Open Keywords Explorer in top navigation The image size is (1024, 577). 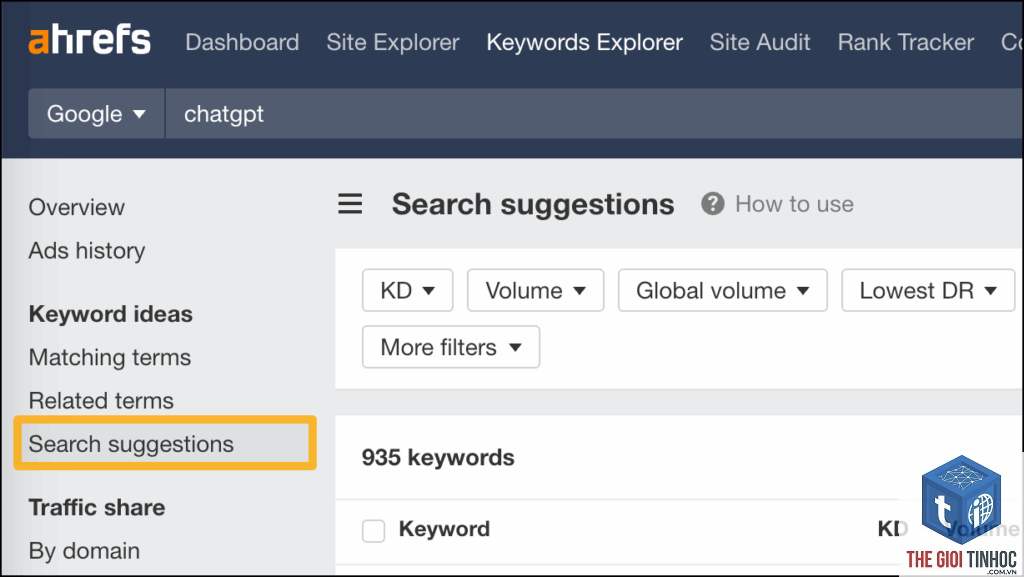click(x=584, y=42)
